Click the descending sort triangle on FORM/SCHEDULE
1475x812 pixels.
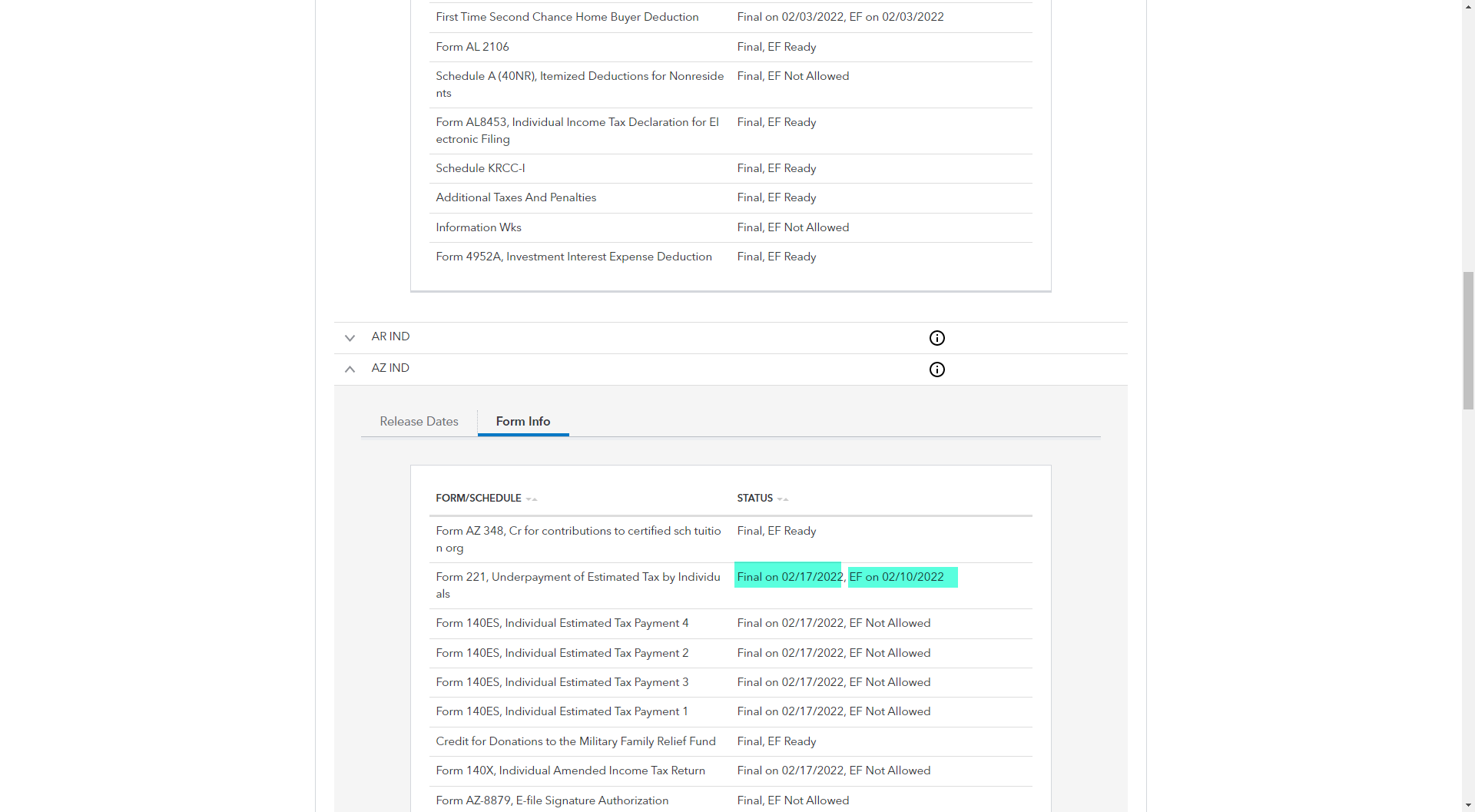(529, 499)
